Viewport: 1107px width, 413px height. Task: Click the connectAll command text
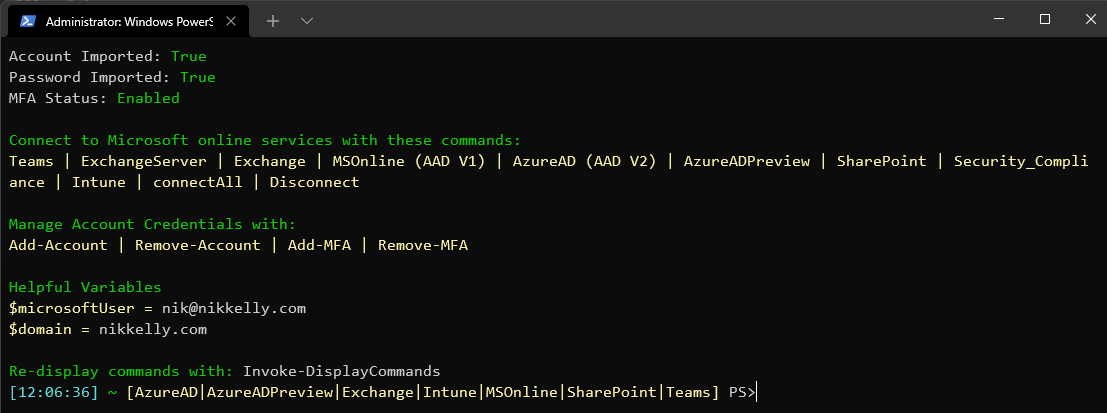pyautogui.click(x=198, y=182)
